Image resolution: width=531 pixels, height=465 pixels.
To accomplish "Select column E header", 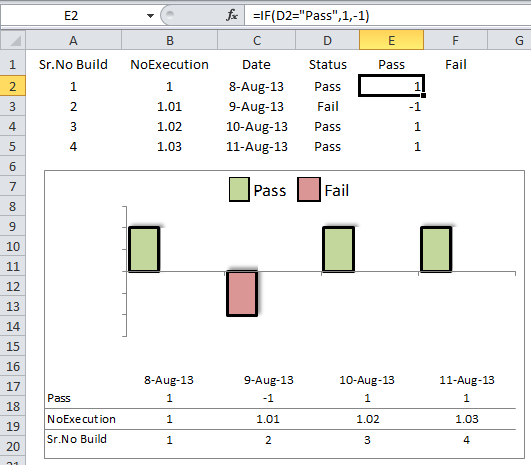I will click(391, 41).
